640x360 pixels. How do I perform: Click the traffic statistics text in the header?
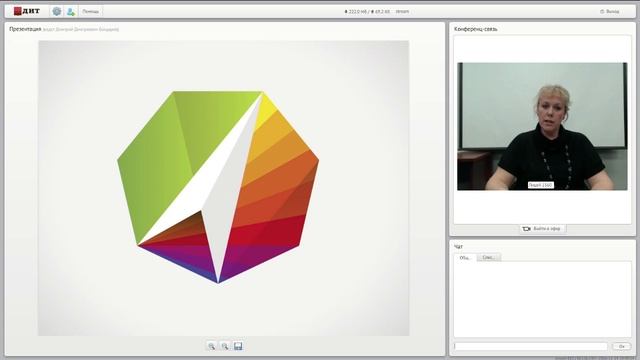(377, 11)
